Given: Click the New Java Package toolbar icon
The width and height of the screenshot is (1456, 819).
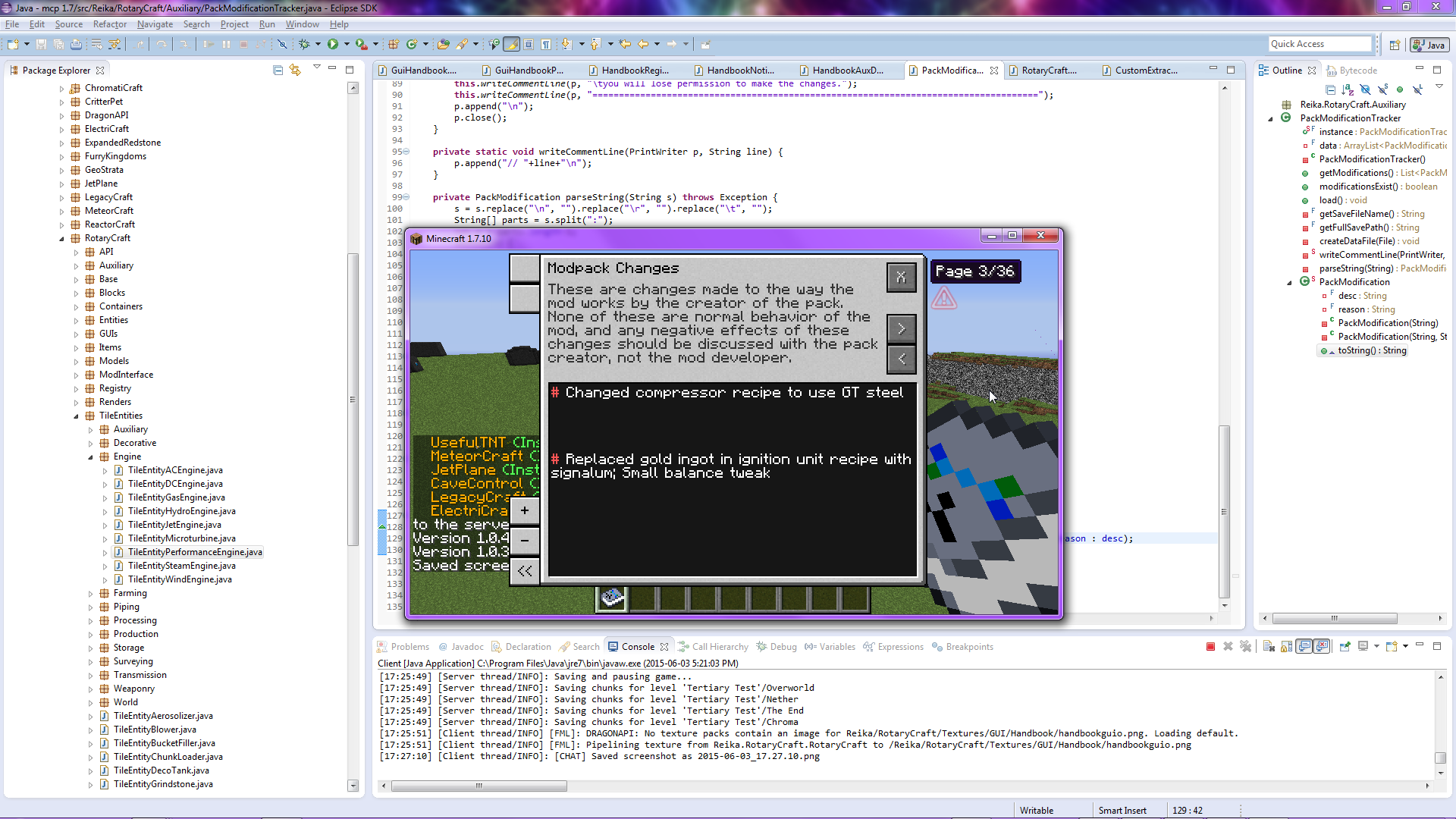Looking at the screenshot, I should point(394,45).
